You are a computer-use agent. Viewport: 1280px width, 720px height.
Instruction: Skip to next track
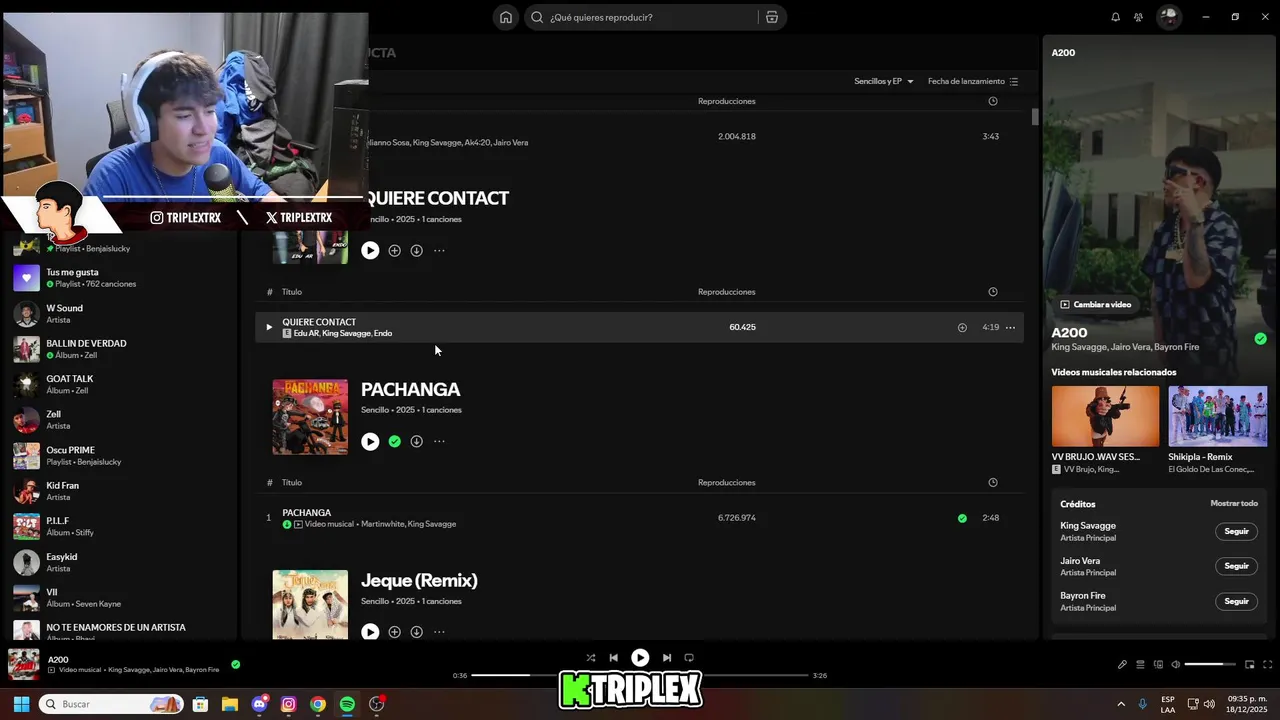click(666, 658)
